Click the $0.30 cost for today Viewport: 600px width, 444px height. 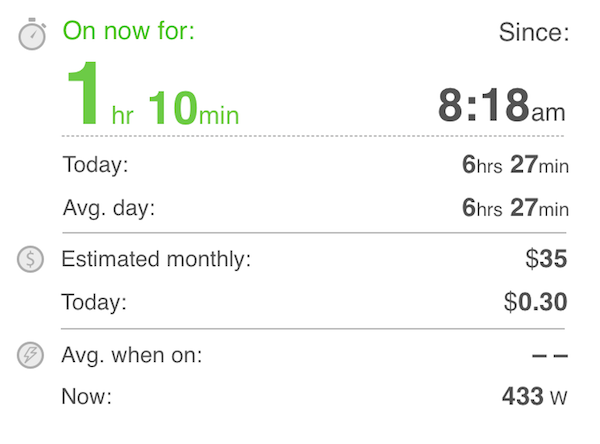pos(536,302)
